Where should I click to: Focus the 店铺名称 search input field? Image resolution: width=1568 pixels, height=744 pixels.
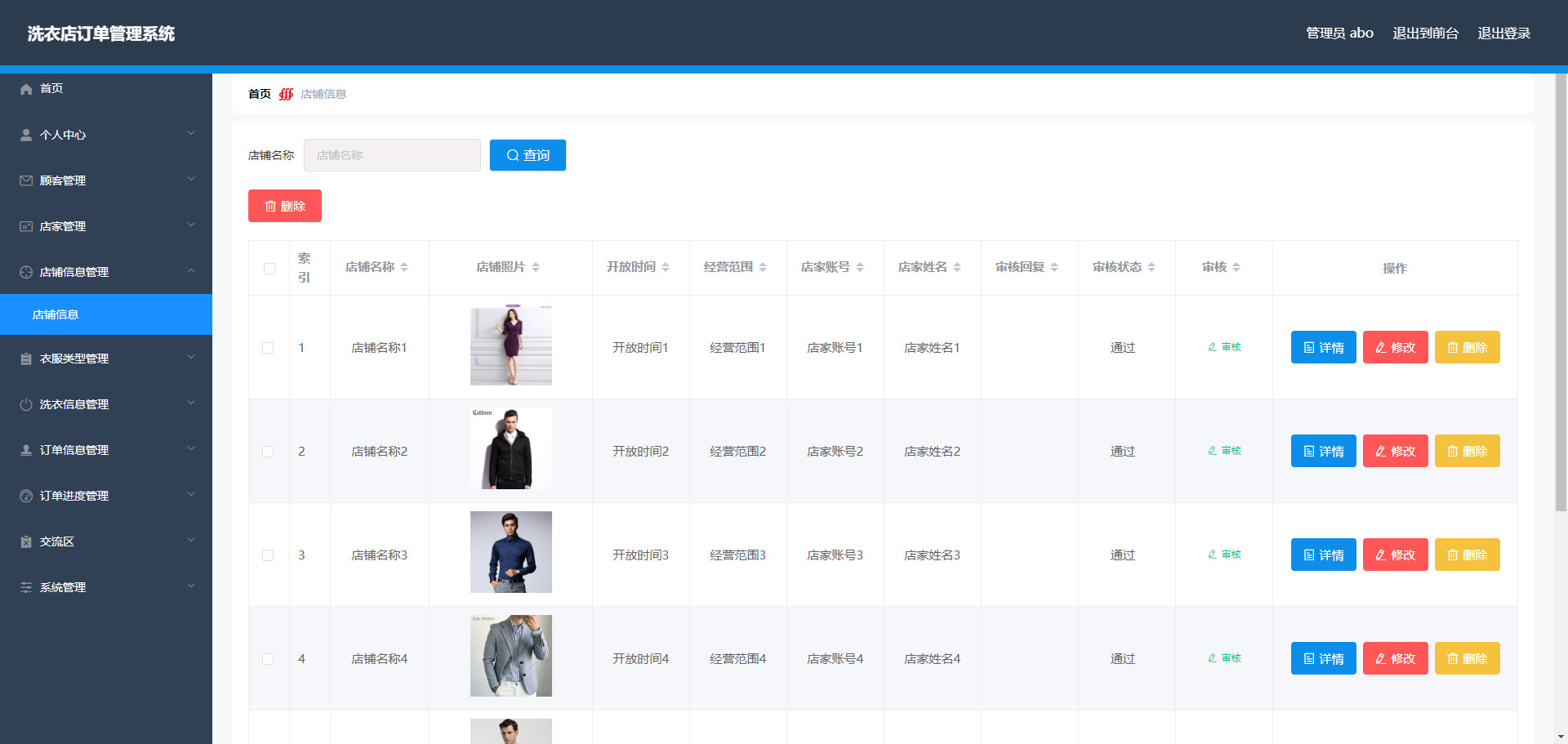392,155
